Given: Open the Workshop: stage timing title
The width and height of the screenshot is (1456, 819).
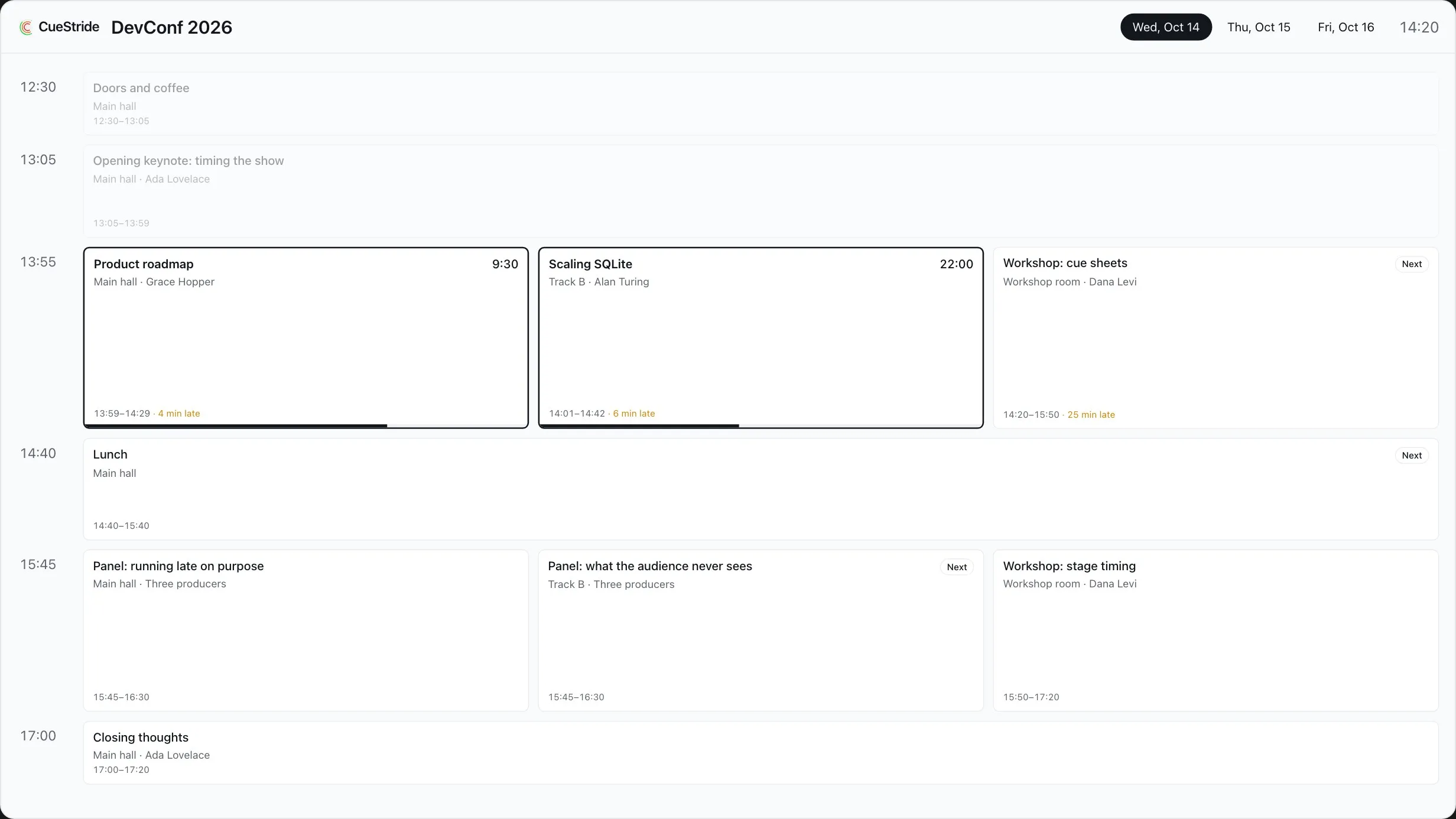Looking at the screenshot, I should point(1069,566).
